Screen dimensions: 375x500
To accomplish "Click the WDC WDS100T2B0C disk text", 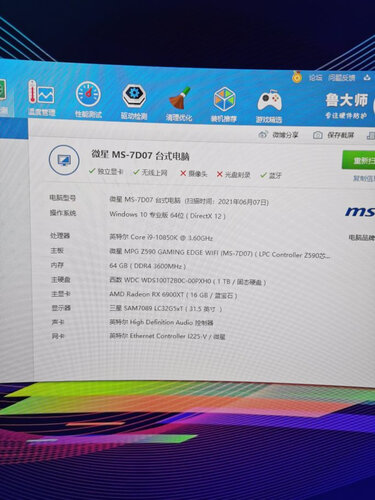I will [x=187, y=281].
